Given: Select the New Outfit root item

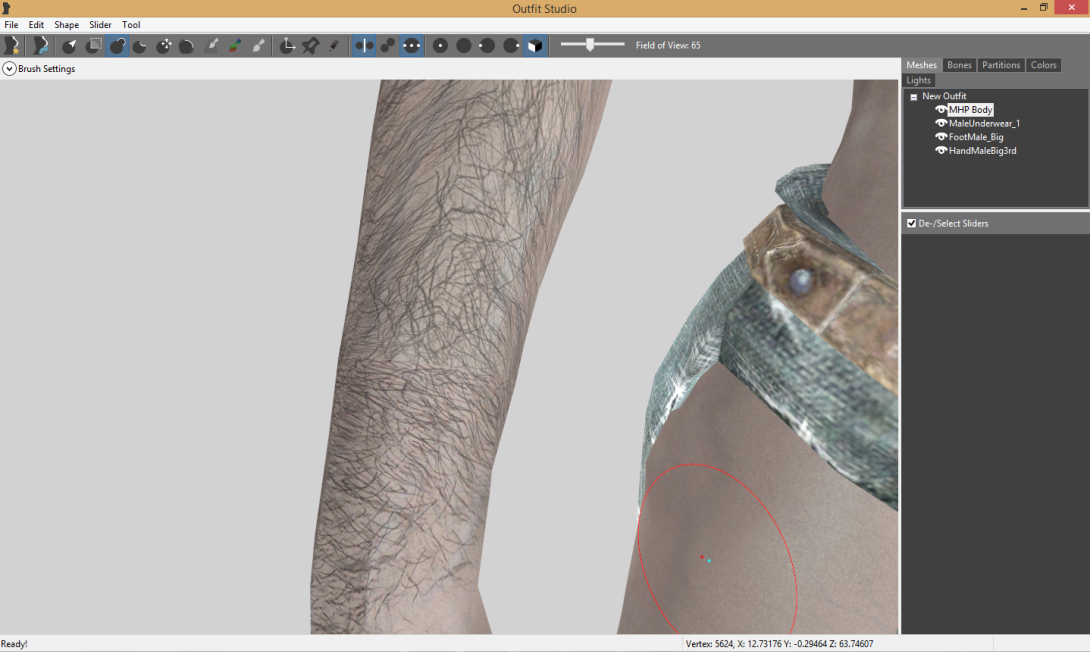Looking at the screenshot, I should (x=944, y=96).
